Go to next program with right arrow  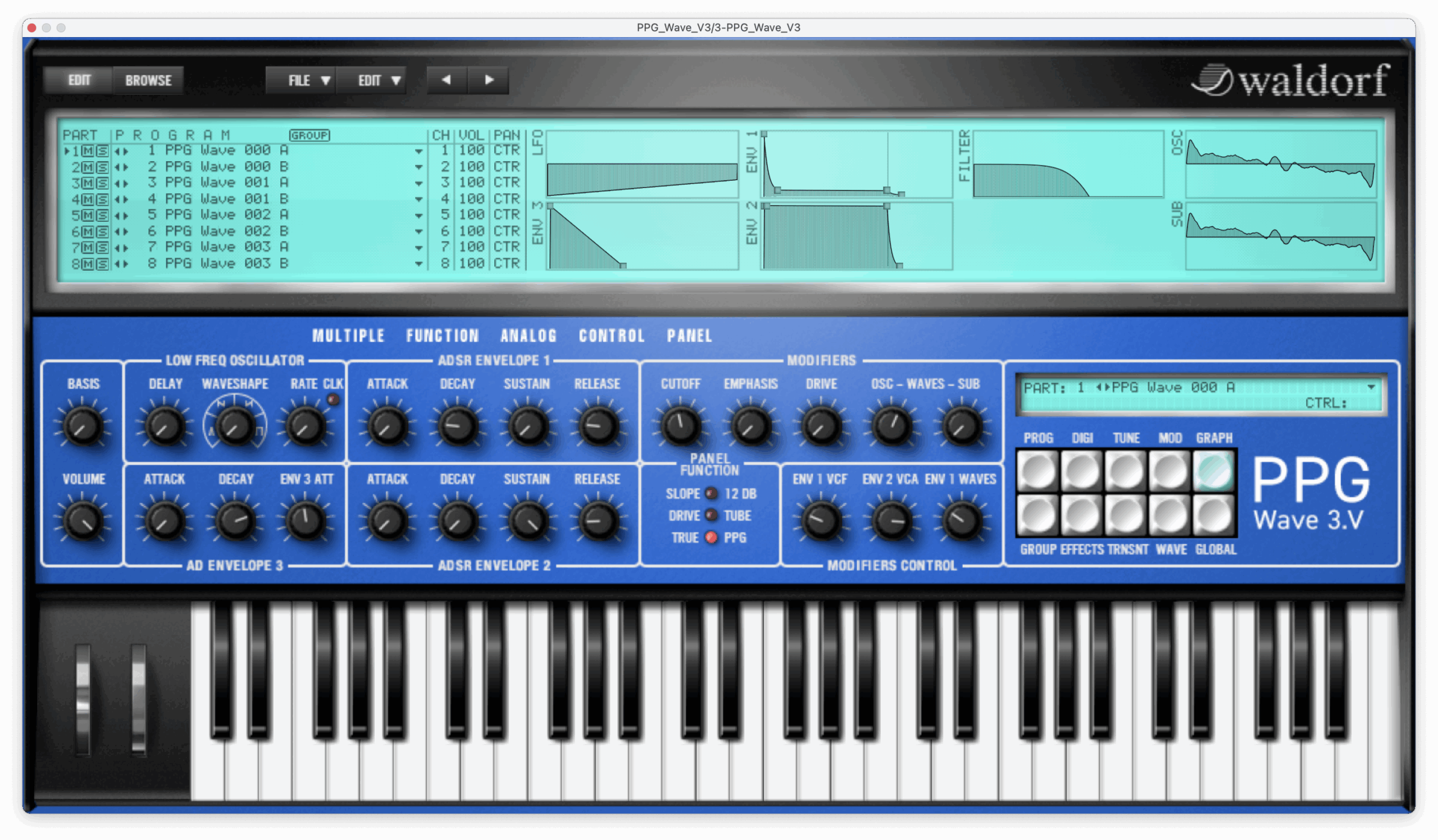(x=489, y=80)
